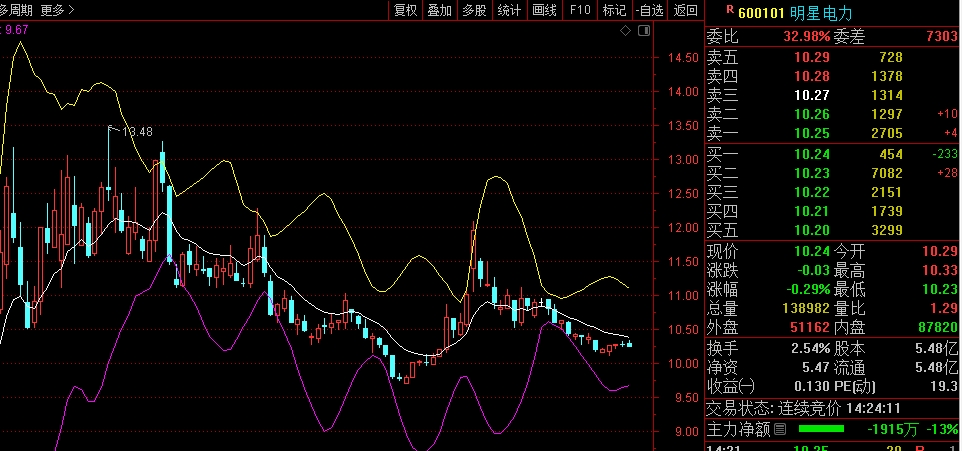The width and height of the screenshot is (962, 451).
Task: Click the 换手 rate 2.54%
Action: 810,349
